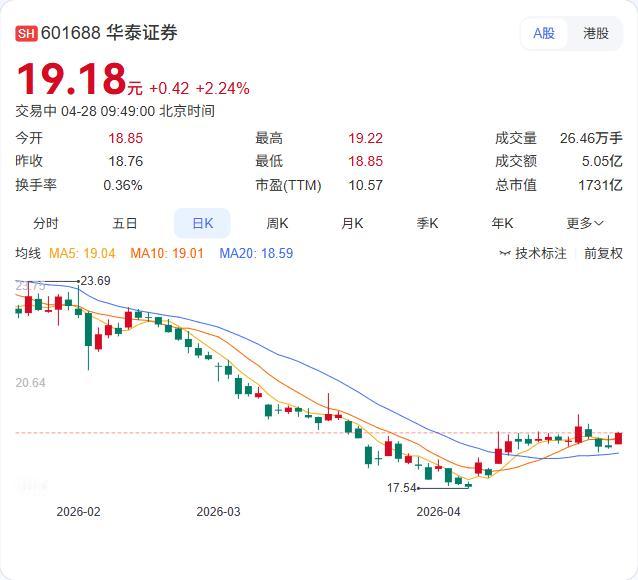Select the 周K chart tab
638x580 pixels.
point(277,223)
